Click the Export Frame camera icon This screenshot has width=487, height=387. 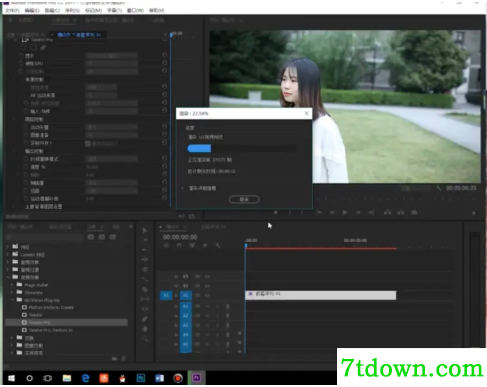coord(414,212)
